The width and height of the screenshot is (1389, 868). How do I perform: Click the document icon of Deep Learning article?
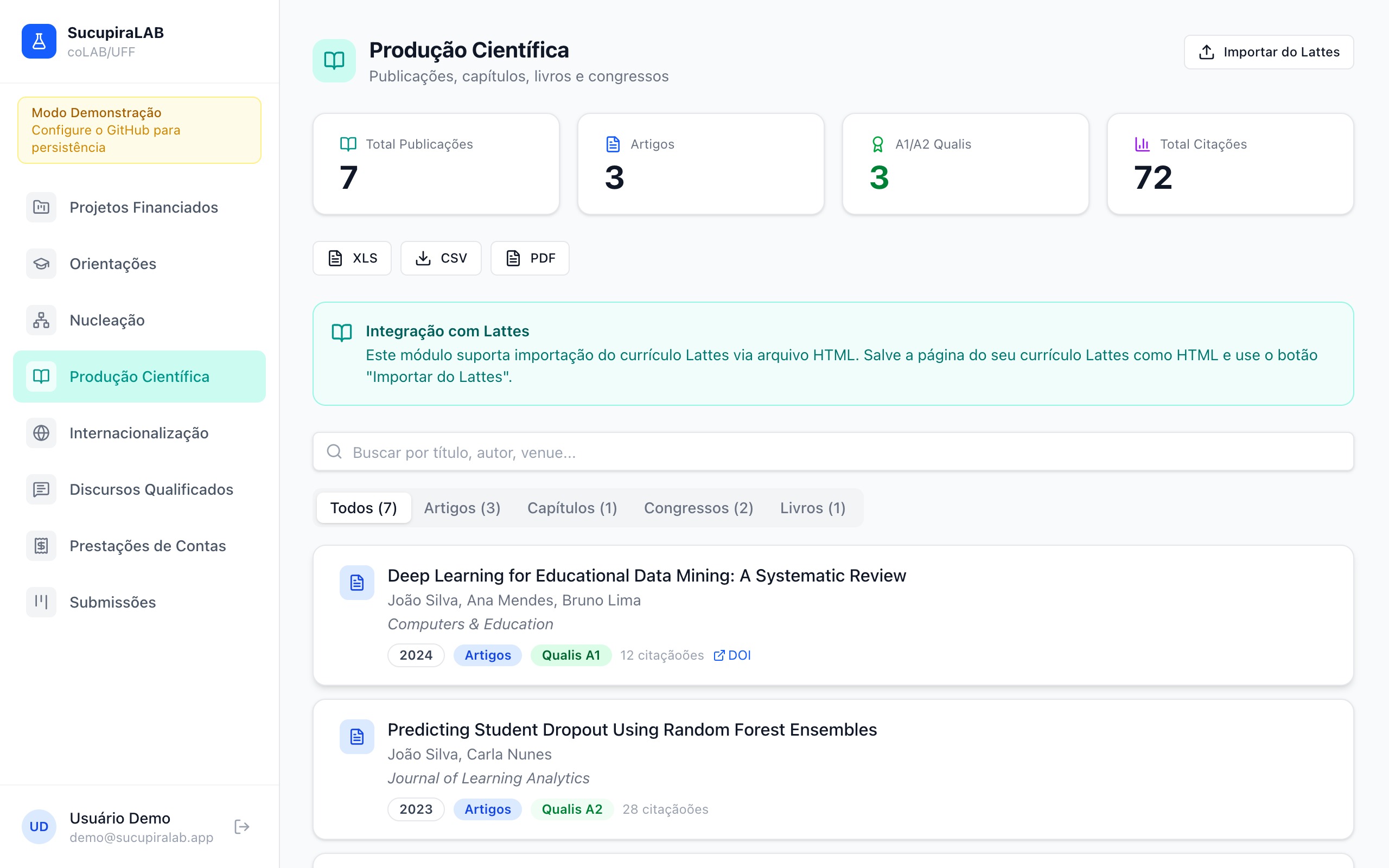357,583
